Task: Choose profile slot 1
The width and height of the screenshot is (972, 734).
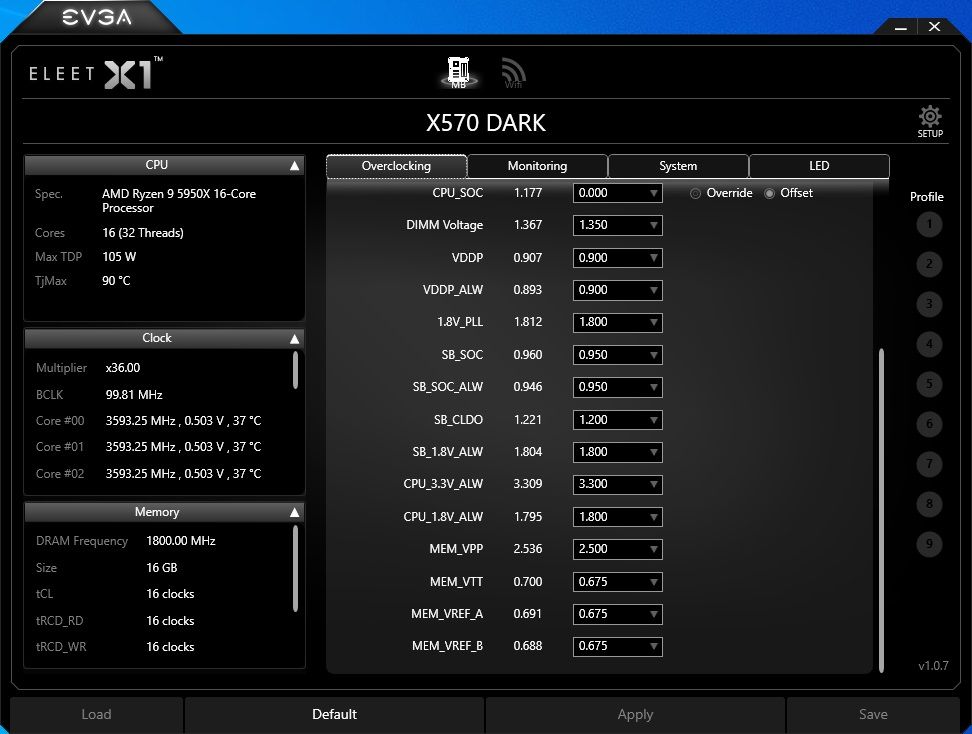Action: (929, 224)
